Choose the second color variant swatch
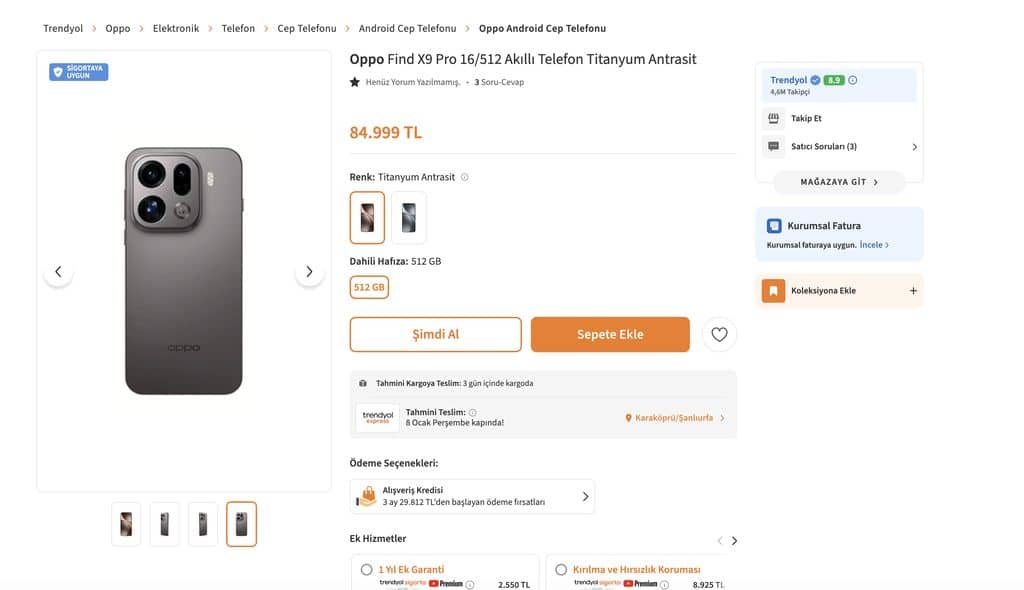1024x590 pixels. (x=409, y=217)
